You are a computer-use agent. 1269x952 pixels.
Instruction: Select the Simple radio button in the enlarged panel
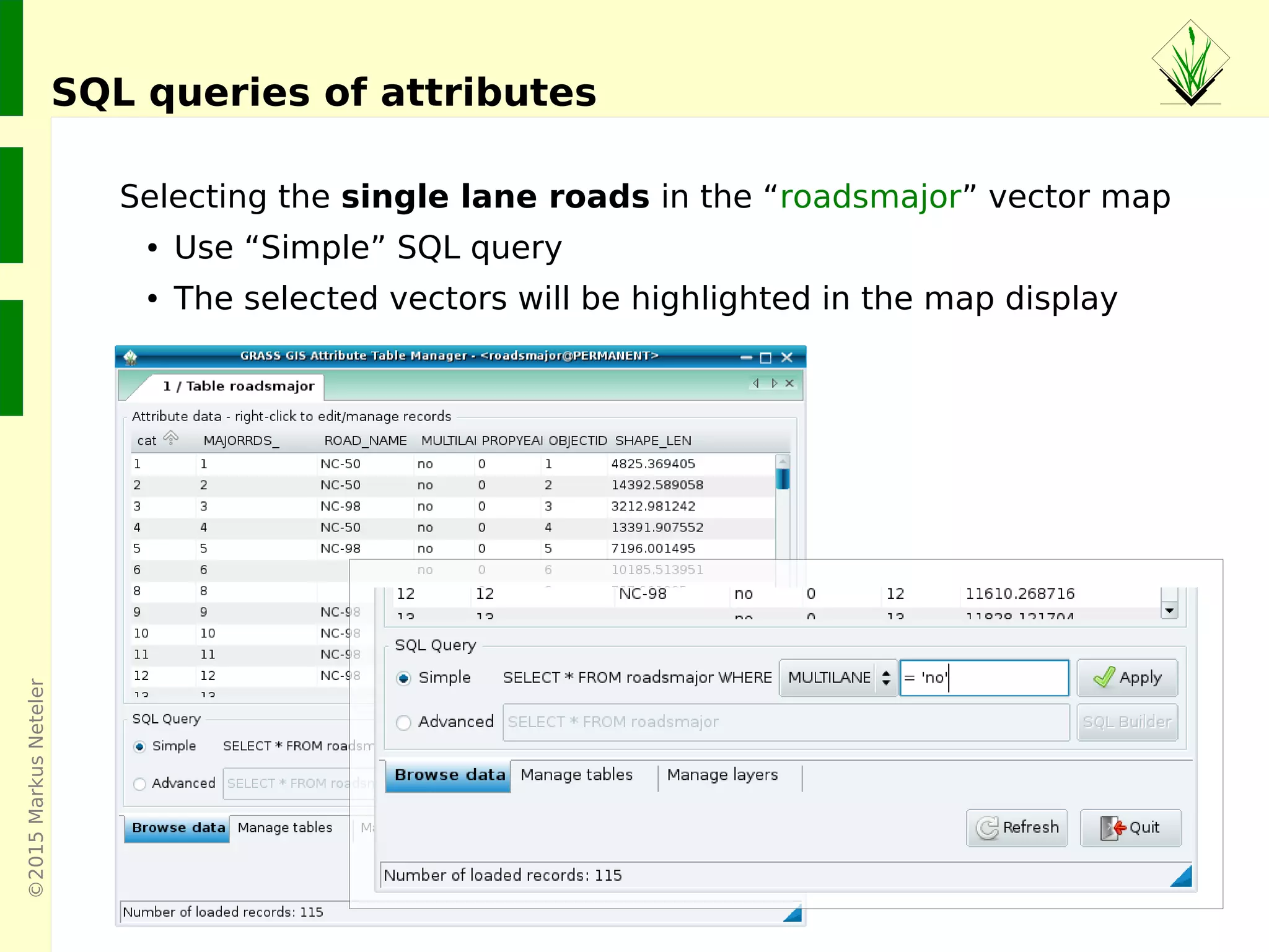click(403, 678)
